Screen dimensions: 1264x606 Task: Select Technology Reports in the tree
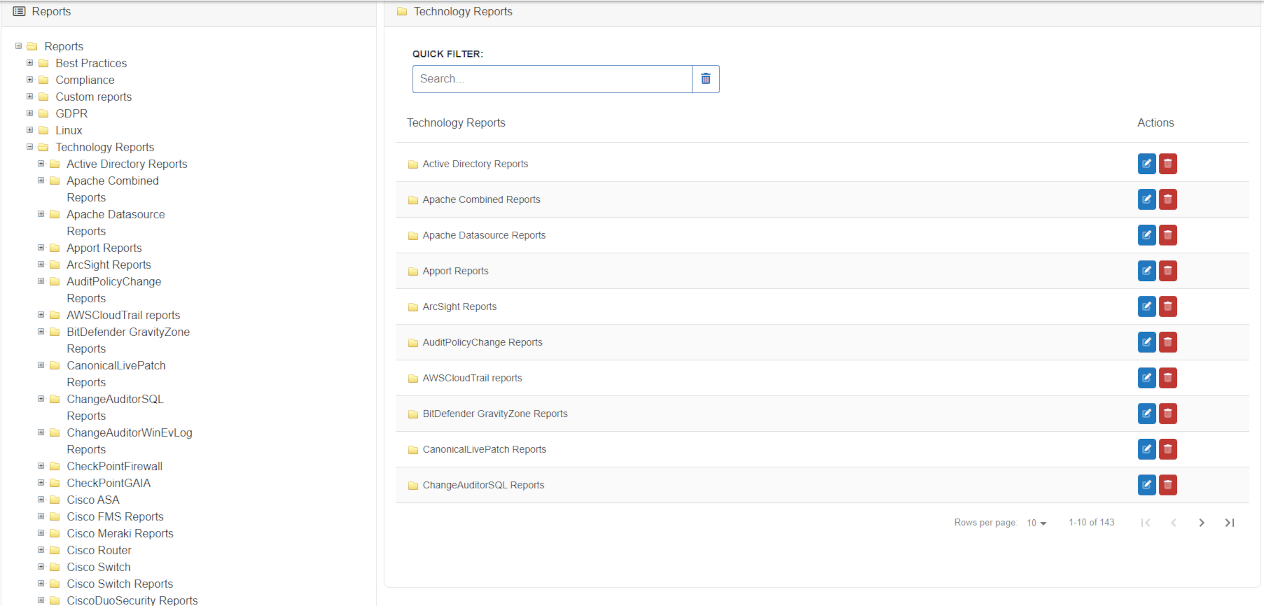click(105, 147)
